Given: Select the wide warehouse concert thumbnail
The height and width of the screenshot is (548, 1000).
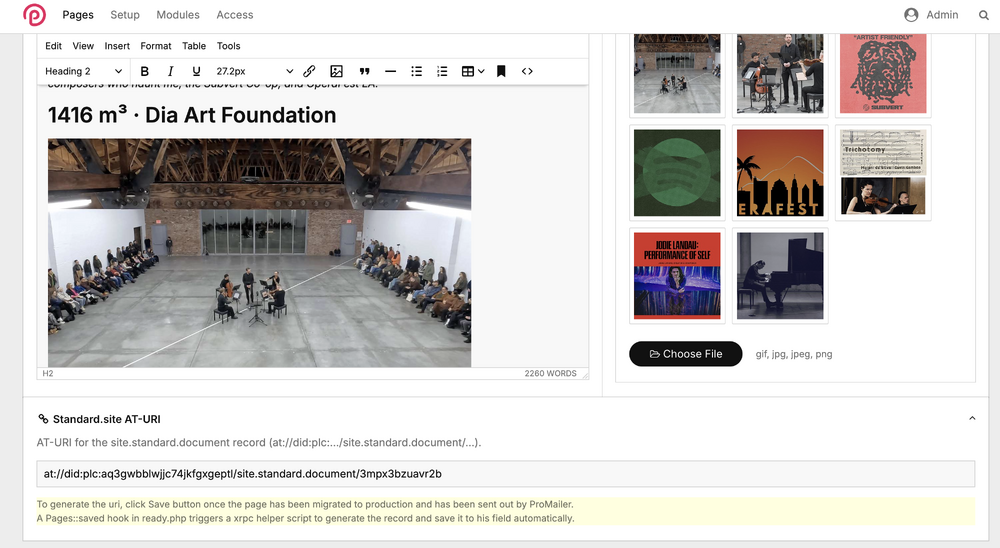Looking at the screenshot, I should tap(677, 74).
